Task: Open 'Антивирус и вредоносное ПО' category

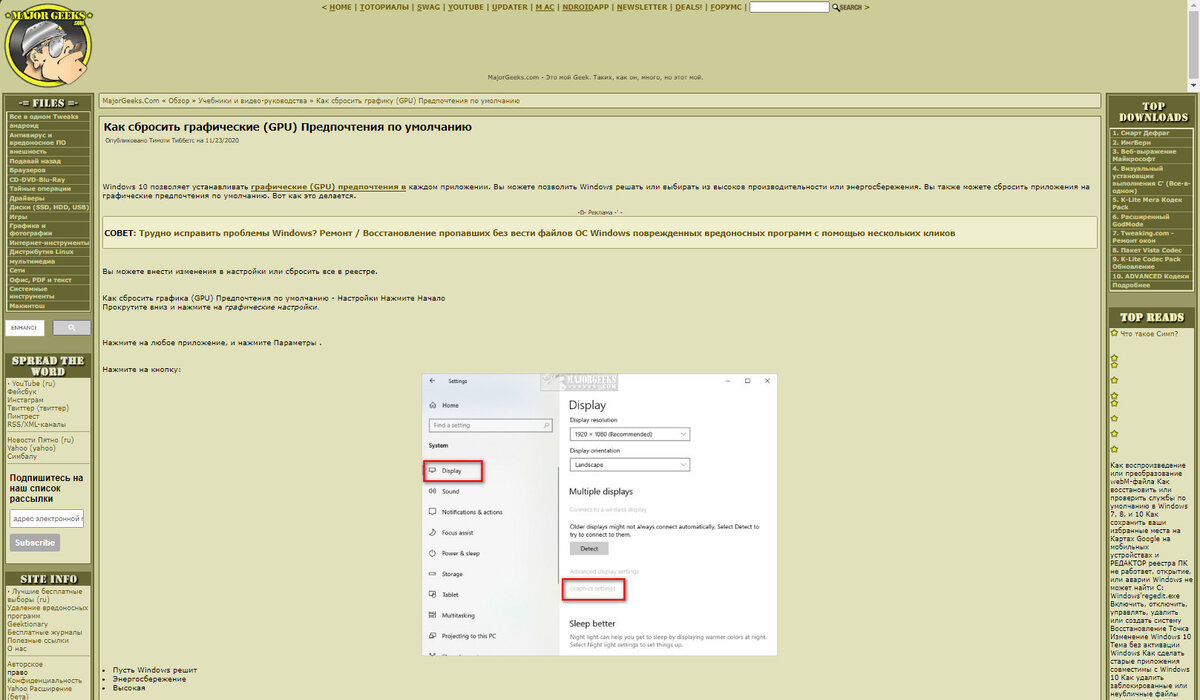Action: point(38,138)
